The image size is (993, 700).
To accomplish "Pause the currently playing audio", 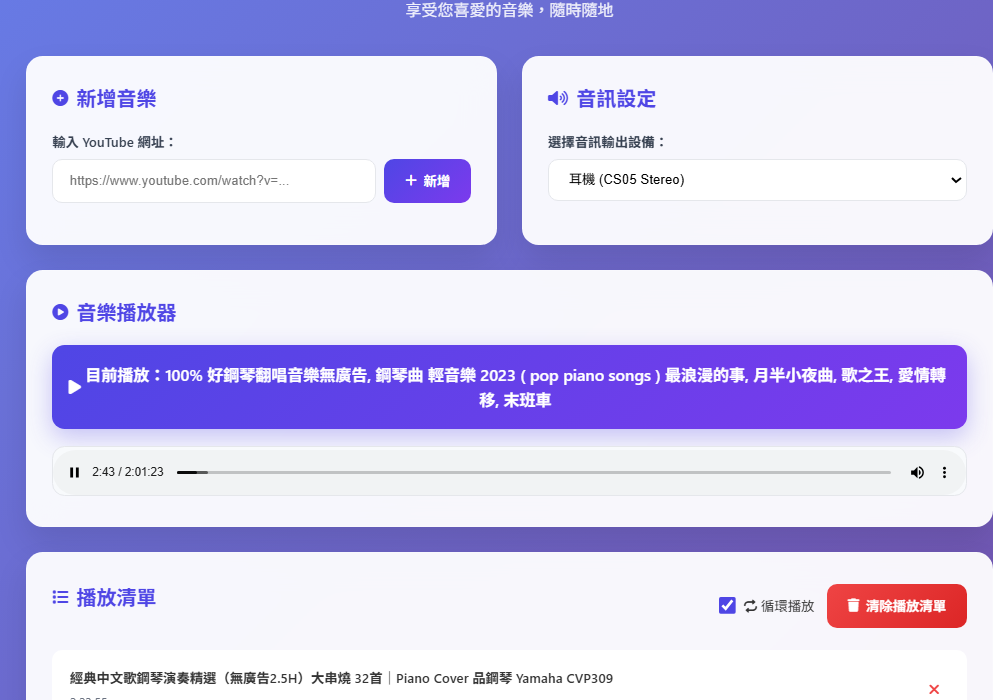I will [74, 472].
